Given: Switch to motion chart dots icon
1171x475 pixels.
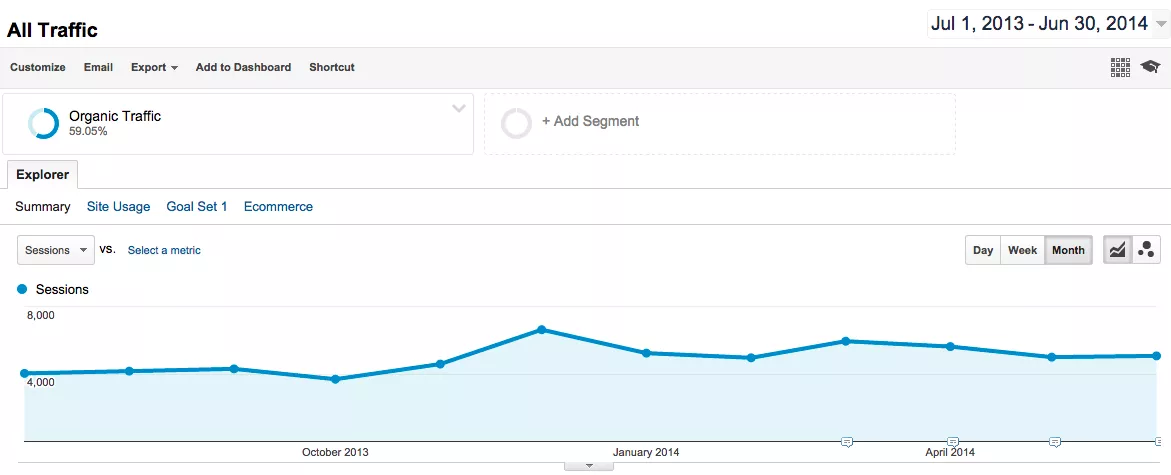Looking at the screenshot, I should tap(1146, 250).
